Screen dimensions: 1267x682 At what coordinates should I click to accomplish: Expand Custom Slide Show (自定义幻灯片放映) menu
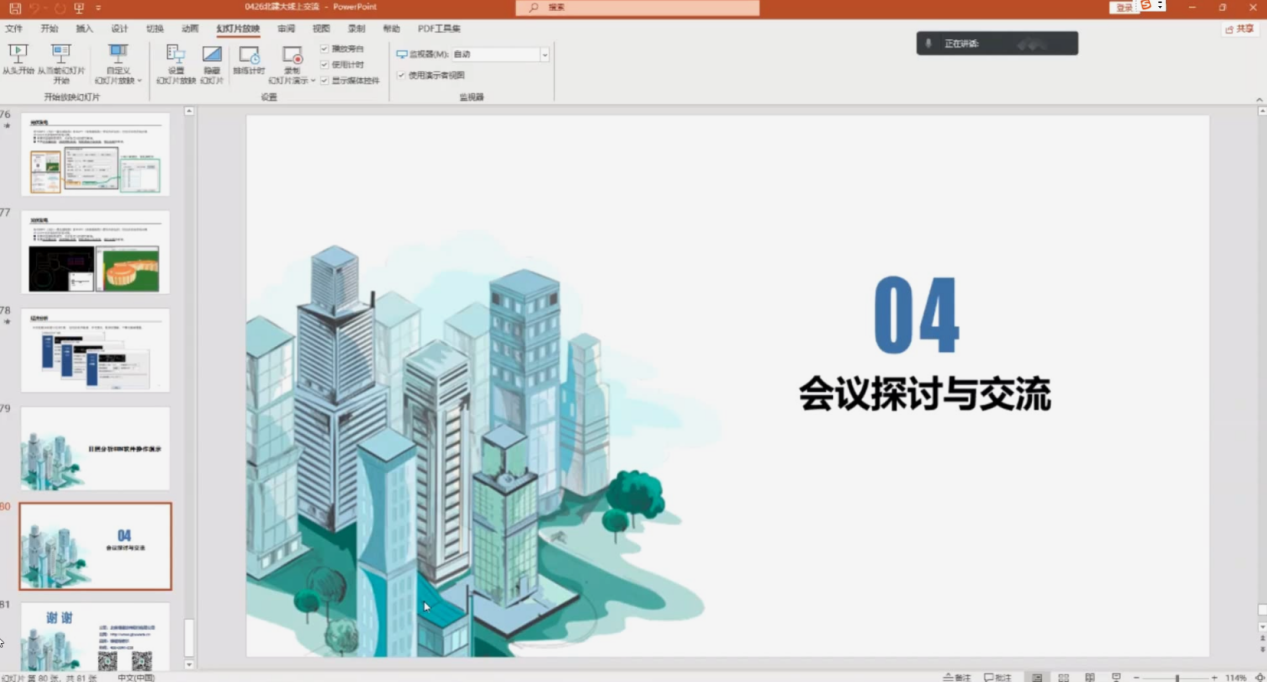[118, 64]
